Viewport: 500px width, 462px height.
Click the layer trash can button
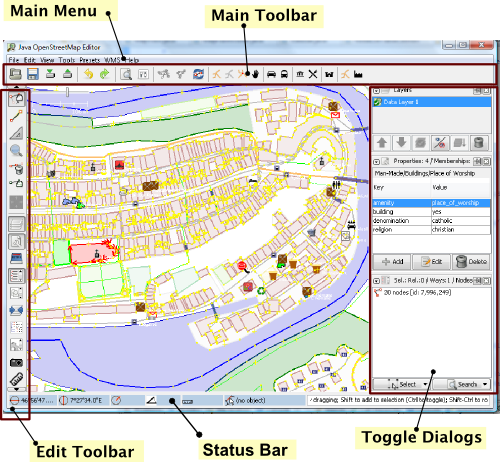coord(479,143)
